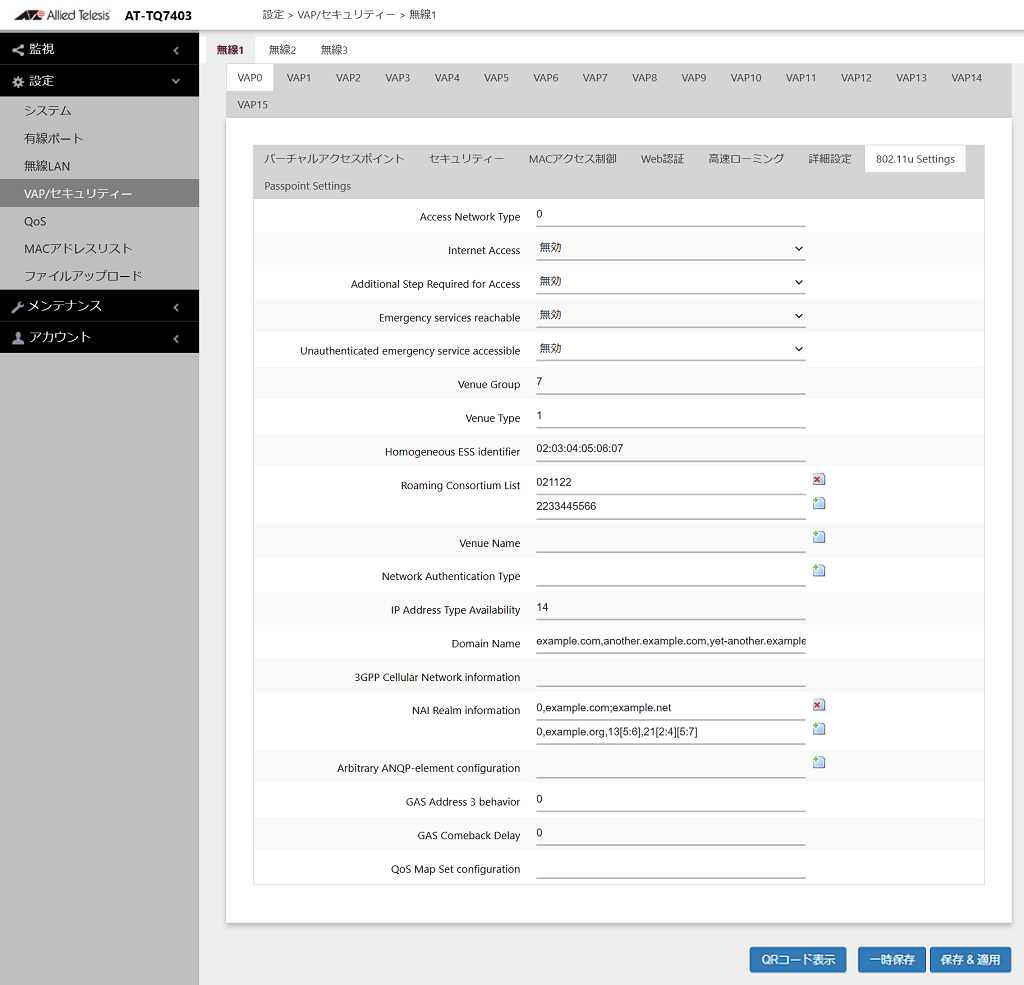The width and height of the screenshot is (1024, 985).
Task: Open システム in the sidebar
Action: point(99,111)
